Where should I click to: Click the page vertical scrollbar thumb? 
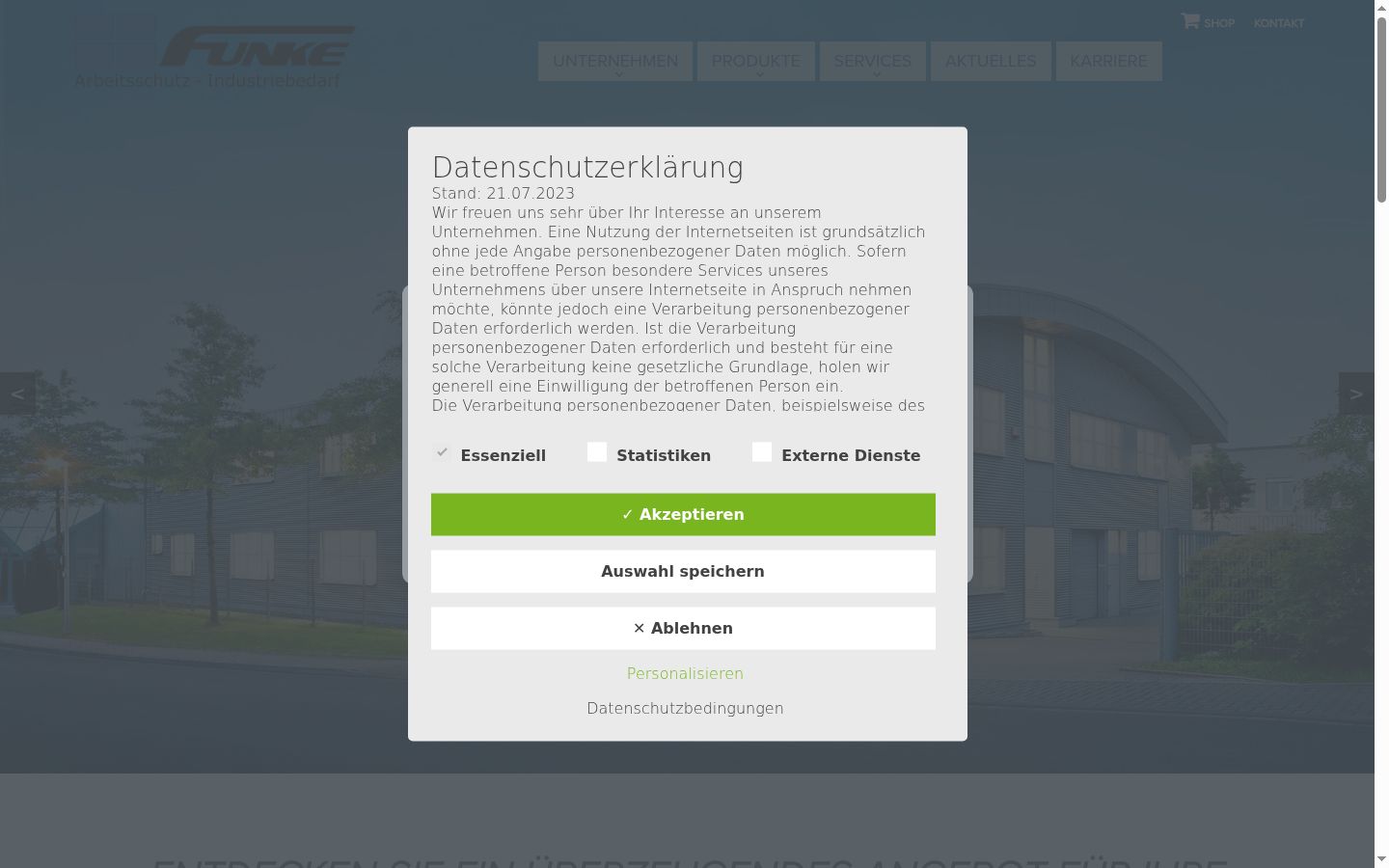pyautogui.click(x=1381, y=109)
